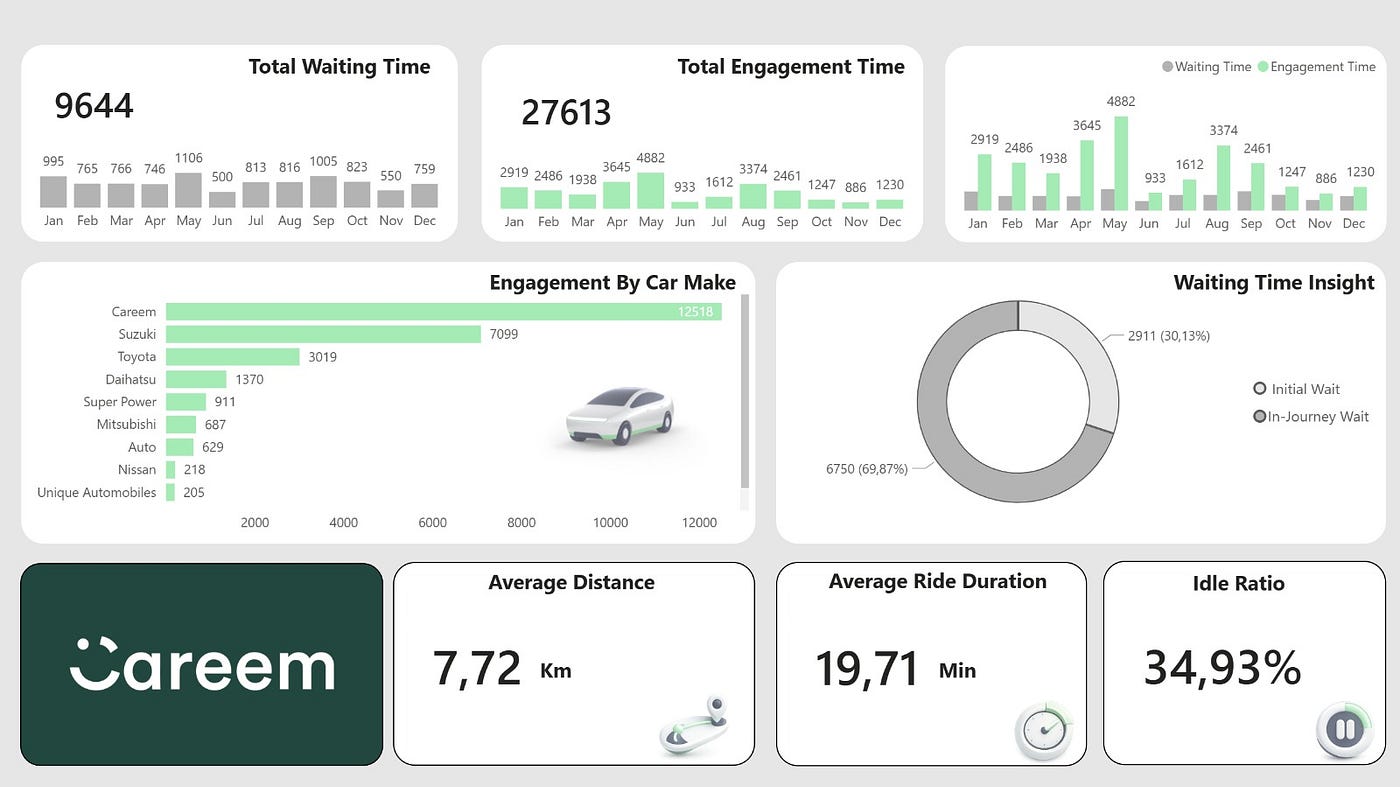Select the Suzuki bar valued 7099
This screenshot has width=1400, height=787.
(323, 334)
